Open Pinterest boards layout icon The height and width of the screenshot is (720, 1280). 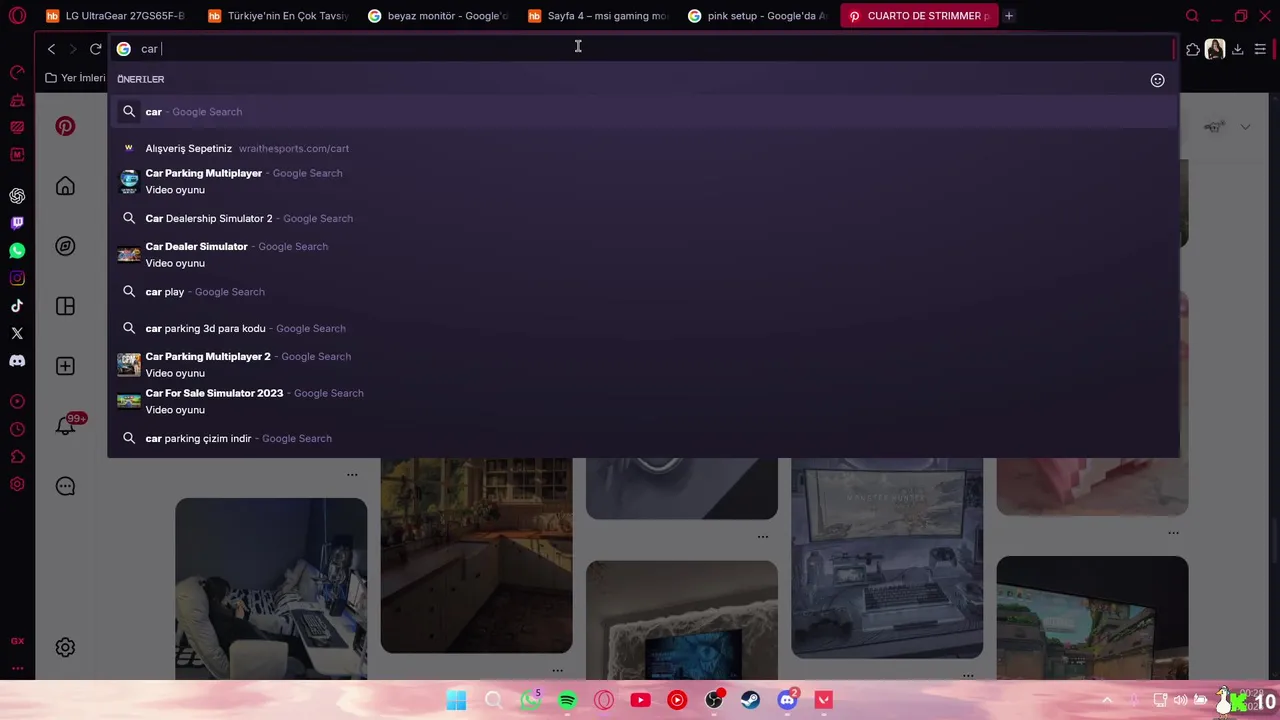pos(65,306)
